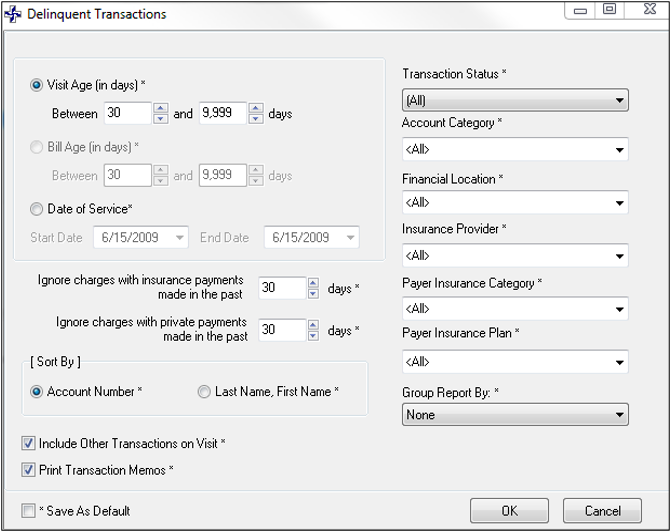Click the Cancel button
This screenshot has width=670, height=532.
tap(602, 510)
